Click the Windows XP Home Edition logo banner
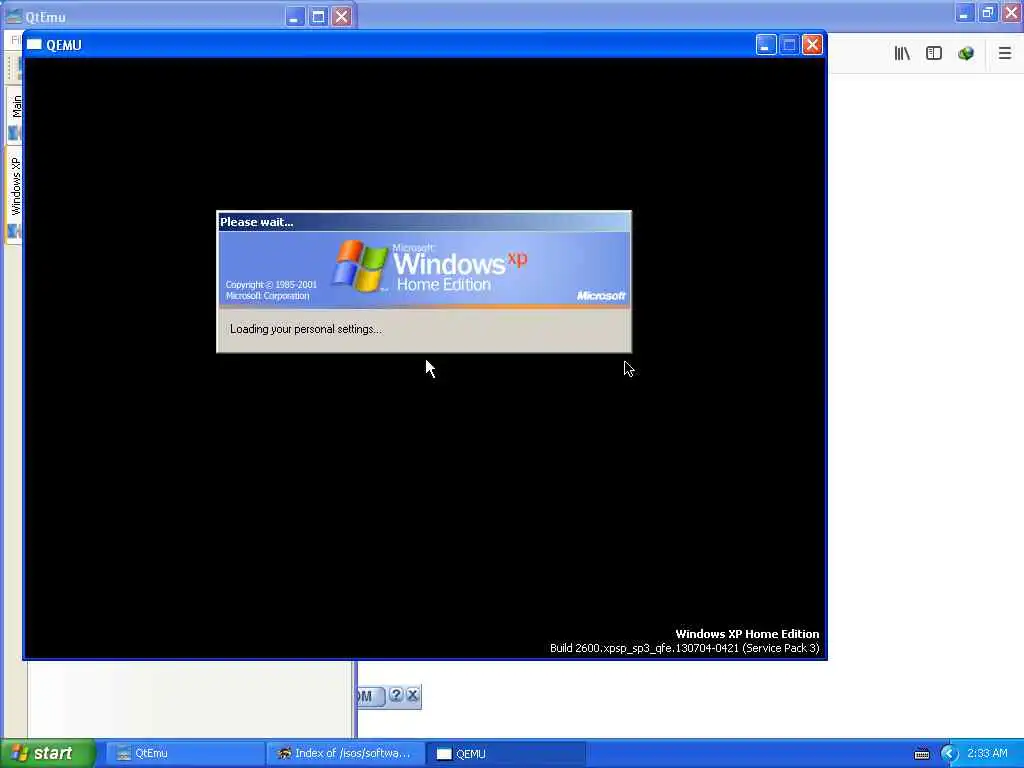Screen dimensions: 1024x768 coord(424,269)
